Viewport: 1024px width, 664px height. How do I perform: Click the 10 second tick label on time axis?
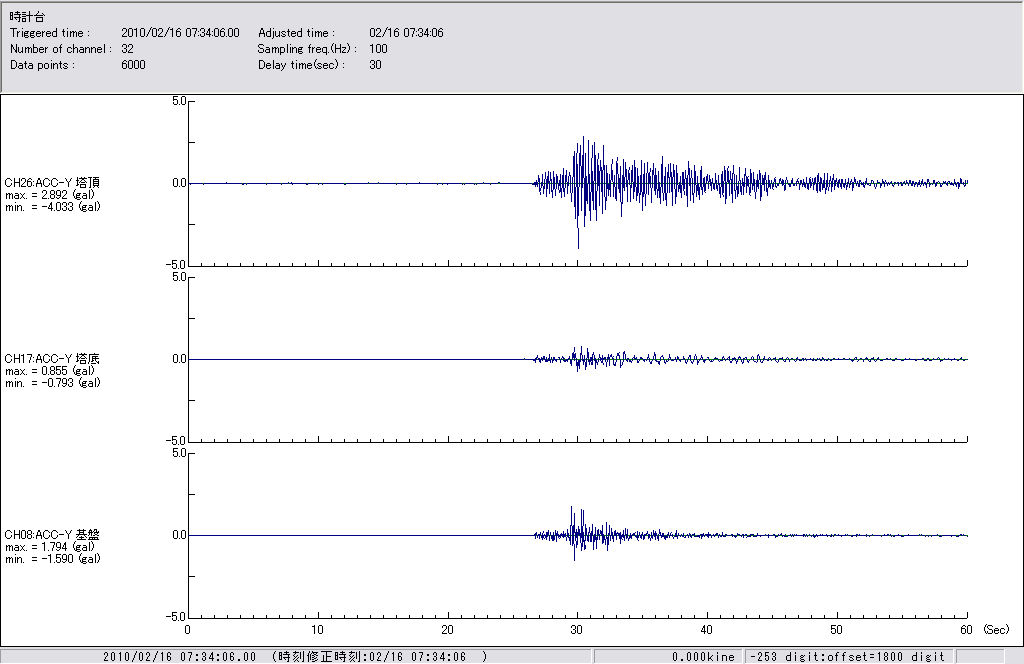[317, 630]
